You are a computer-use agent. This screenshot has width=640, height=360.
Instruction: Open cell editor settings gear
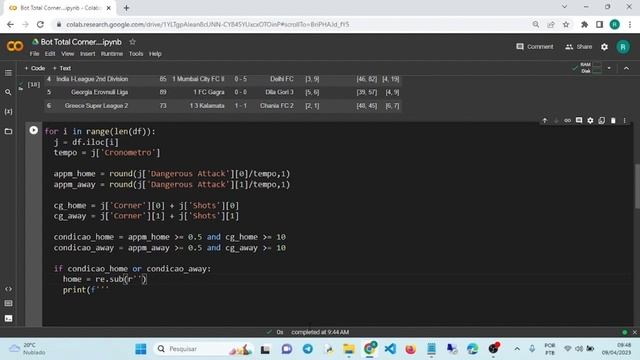click(590, 120)
